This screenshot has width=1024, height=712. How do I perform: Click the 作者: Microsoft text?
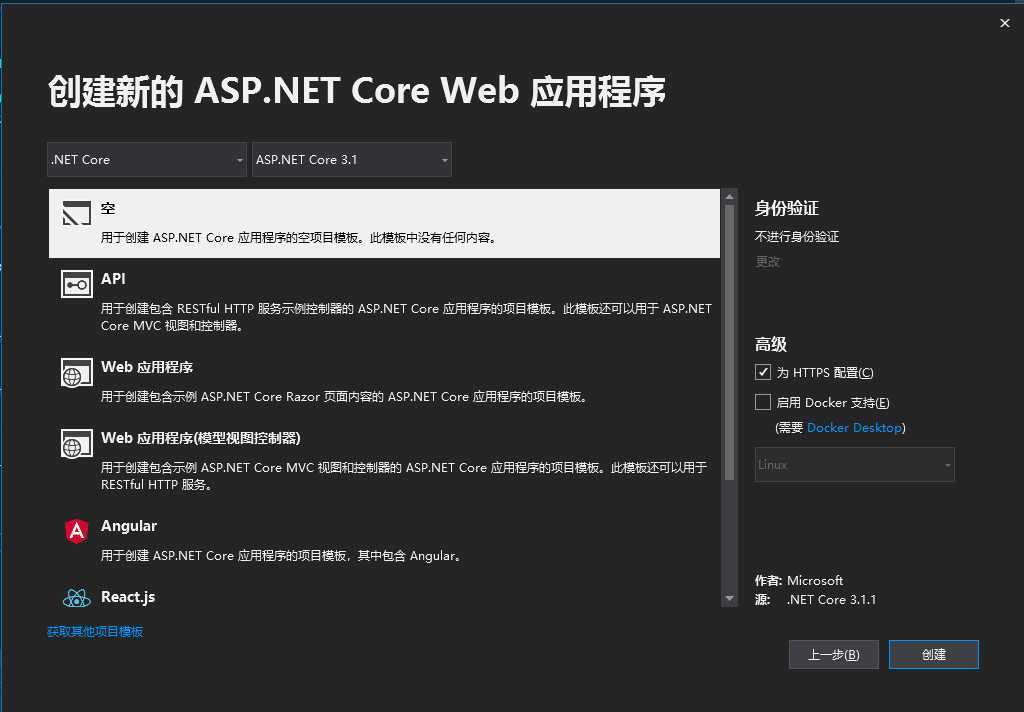pos(799,580)
